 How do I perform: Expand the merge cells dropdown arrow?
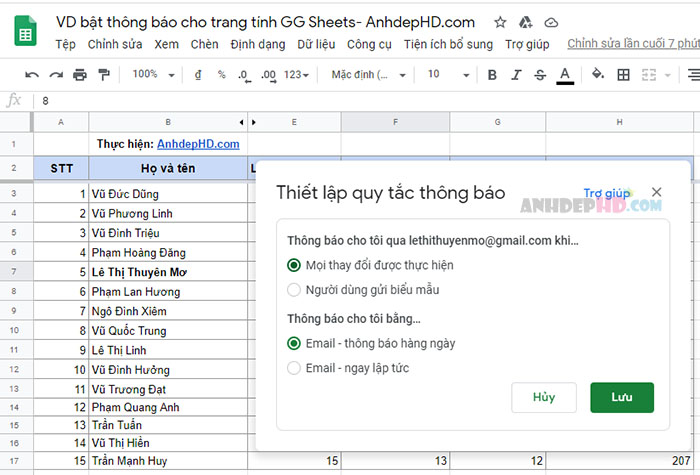(x=668, y=75)
